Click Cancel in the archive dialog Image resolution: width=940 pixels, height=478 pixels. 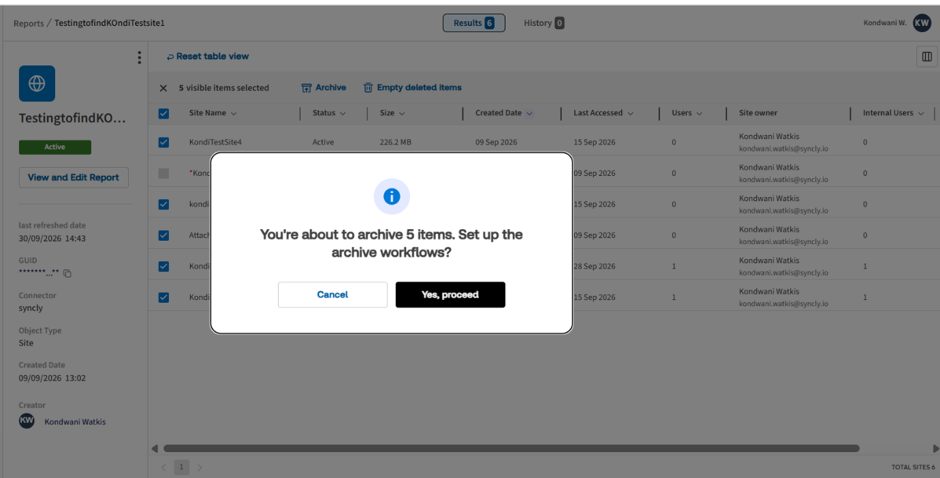[333, 294]
